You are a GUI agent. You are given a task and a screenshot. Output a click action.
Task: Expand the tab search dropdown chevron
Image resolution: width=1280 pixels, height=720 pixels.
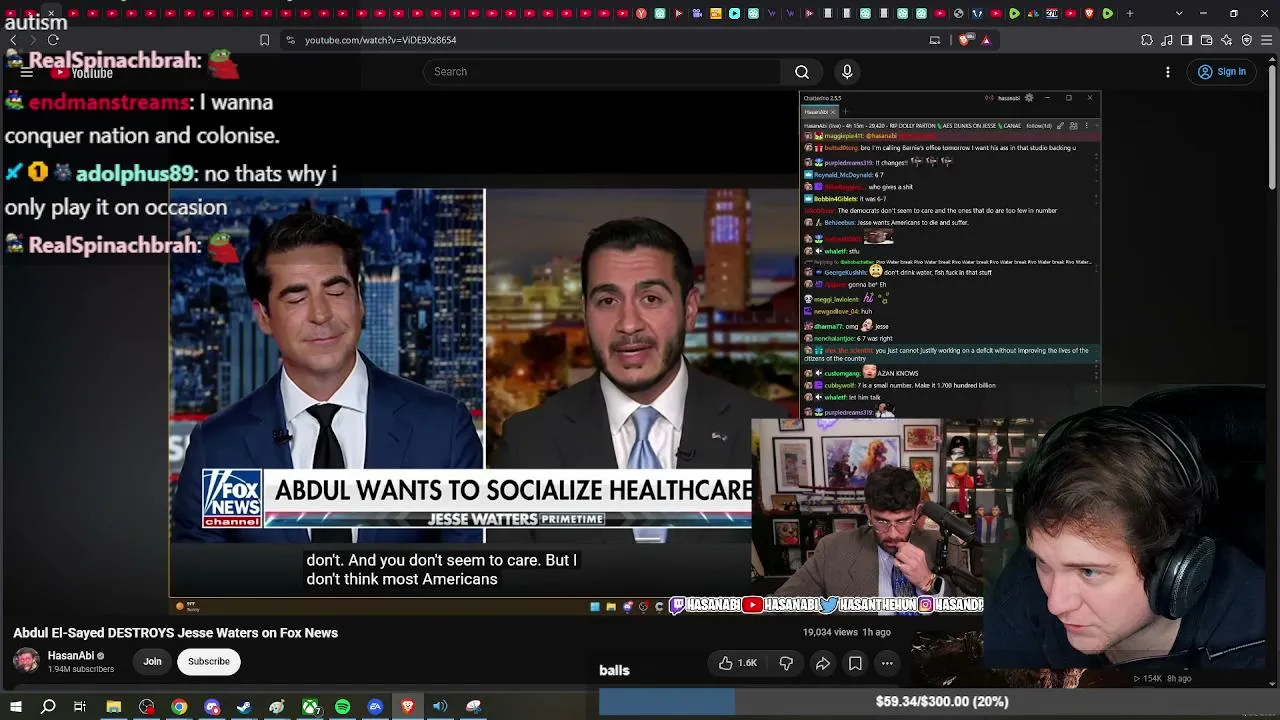tap(1179, 13)
